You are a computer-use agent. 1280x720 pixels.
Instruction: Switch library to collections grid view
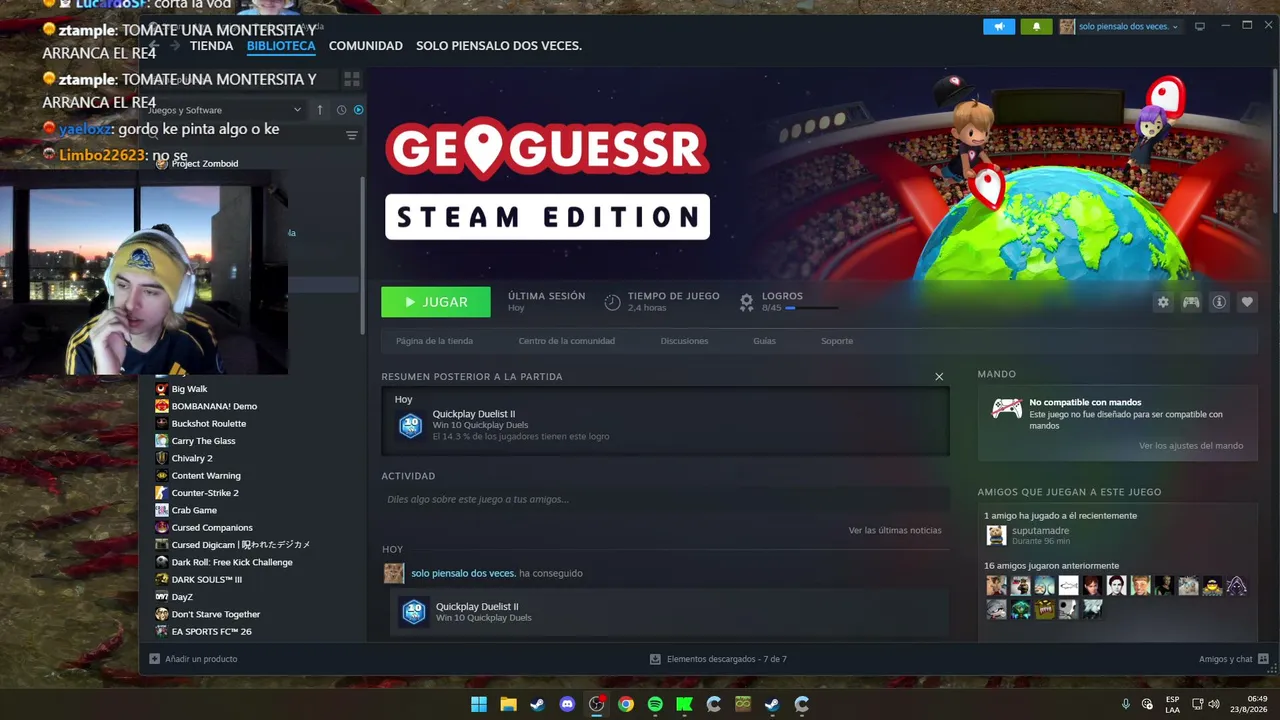click(352, 78)
